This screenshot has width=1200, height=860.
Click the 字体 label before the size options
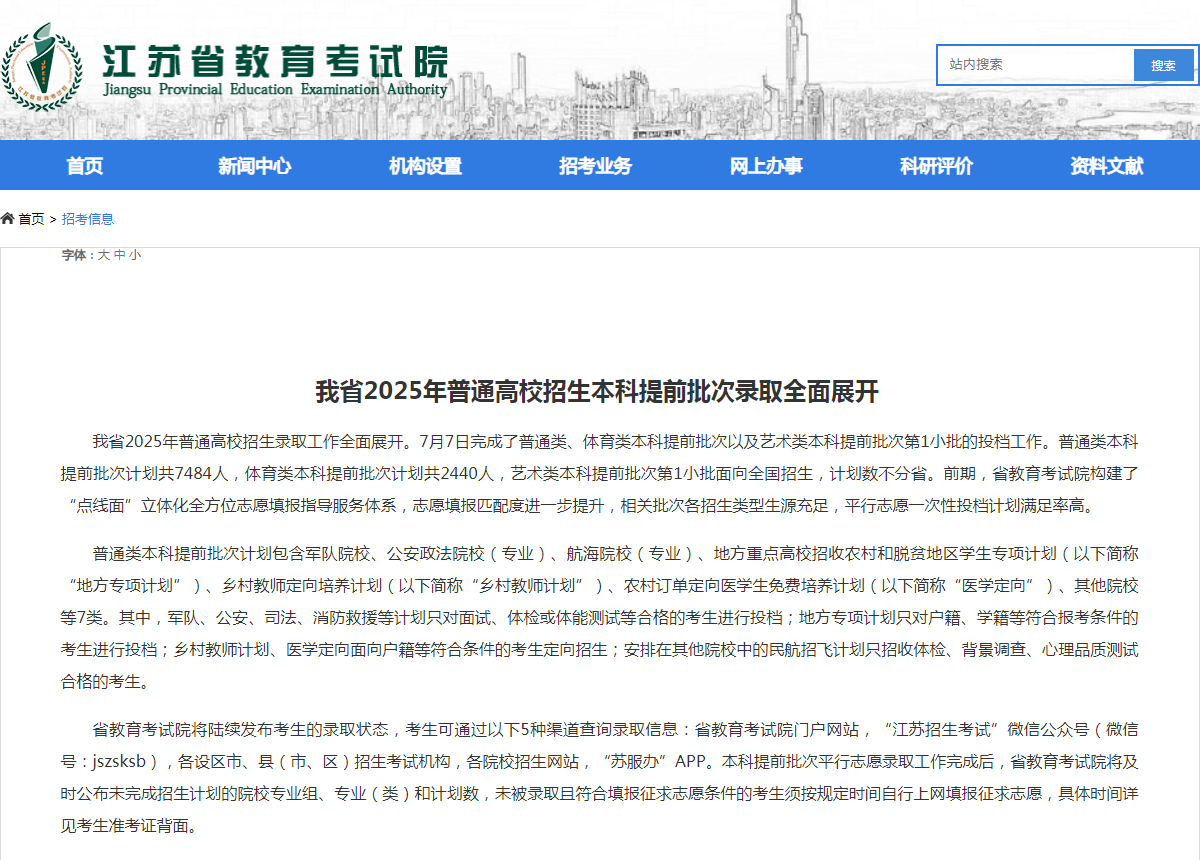pos(76,255)
